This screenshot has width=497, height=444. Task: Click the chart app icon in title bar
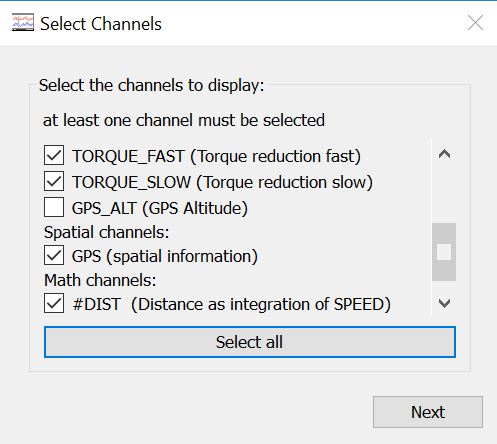(x=23, y=22)
